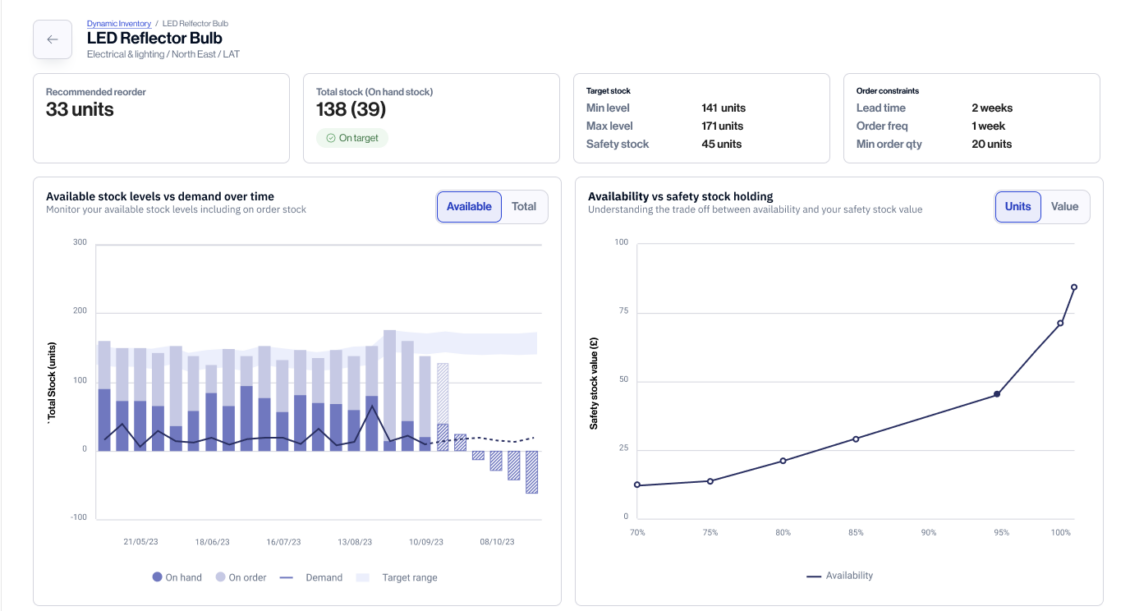Open the Dynamic Inventory breadcrumb link
Image resolution: width=1130 pixels, height=611 pixels.
[117, 22]
